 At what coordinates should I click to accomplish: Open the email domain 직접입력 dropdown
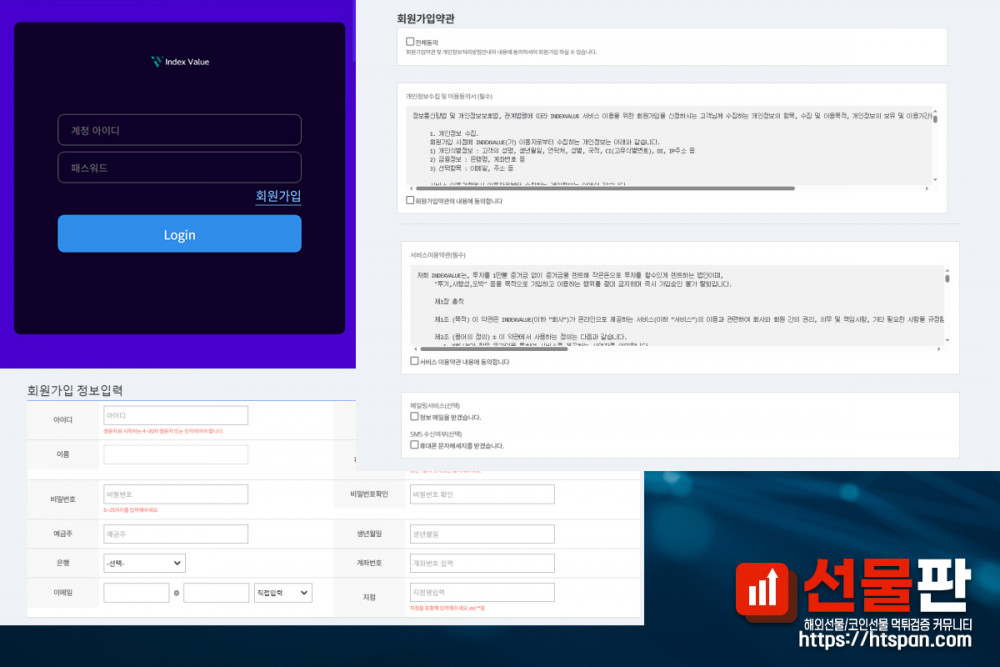point(283,593)
